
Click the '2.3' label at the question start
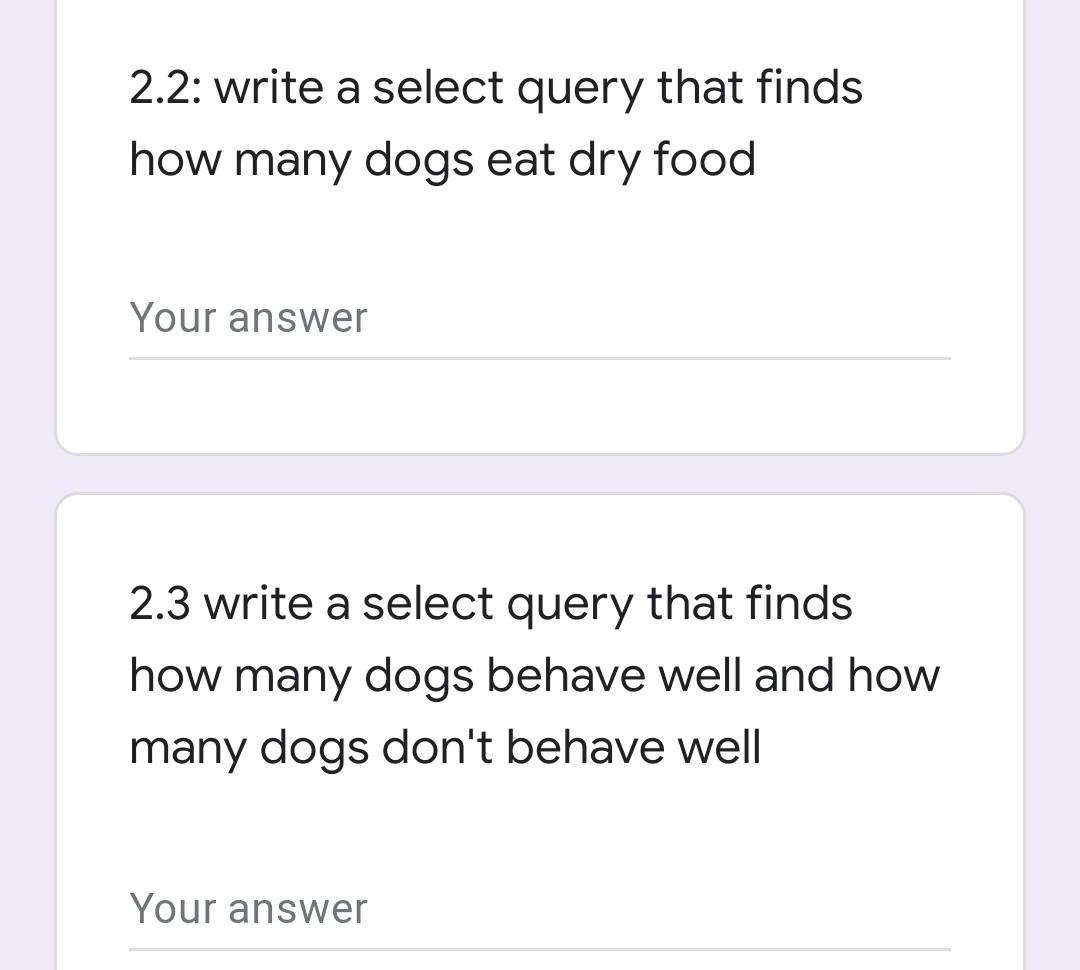tap(158, 602)
